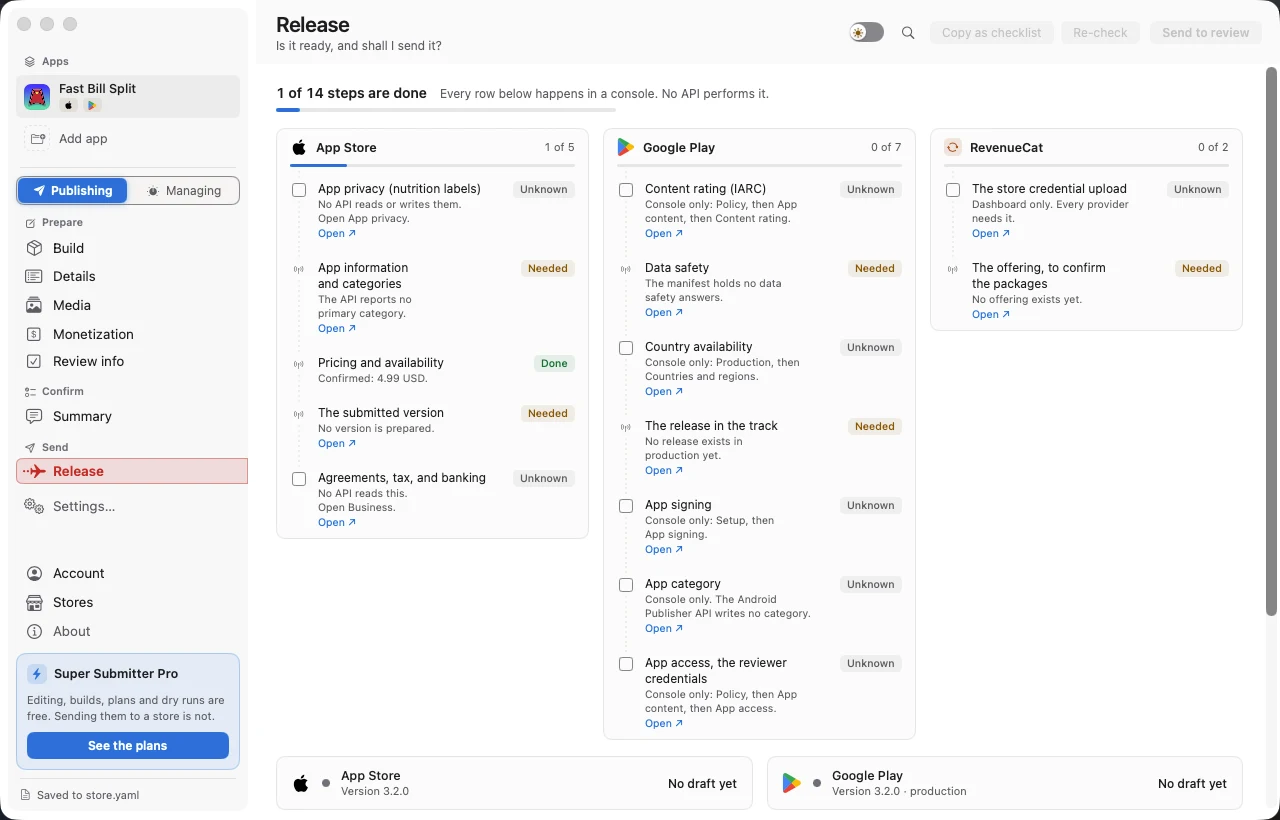Select Release in the sidebar
This screenshot has height=820, width=1280.
click(x=132, y=471)
